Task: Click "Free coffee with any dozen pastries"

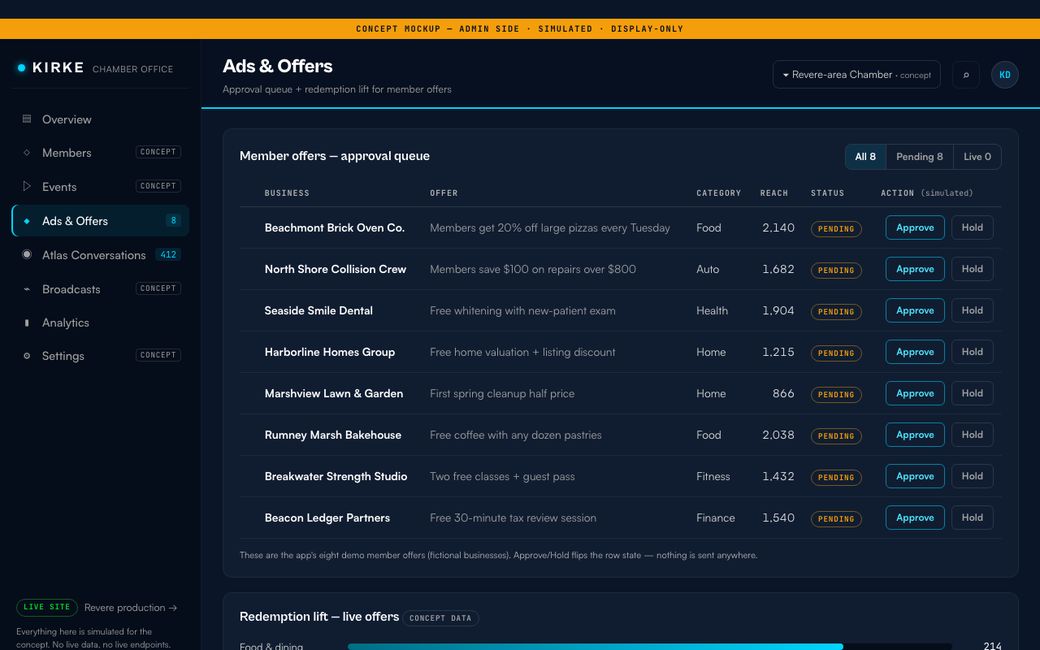Action: 515,435
